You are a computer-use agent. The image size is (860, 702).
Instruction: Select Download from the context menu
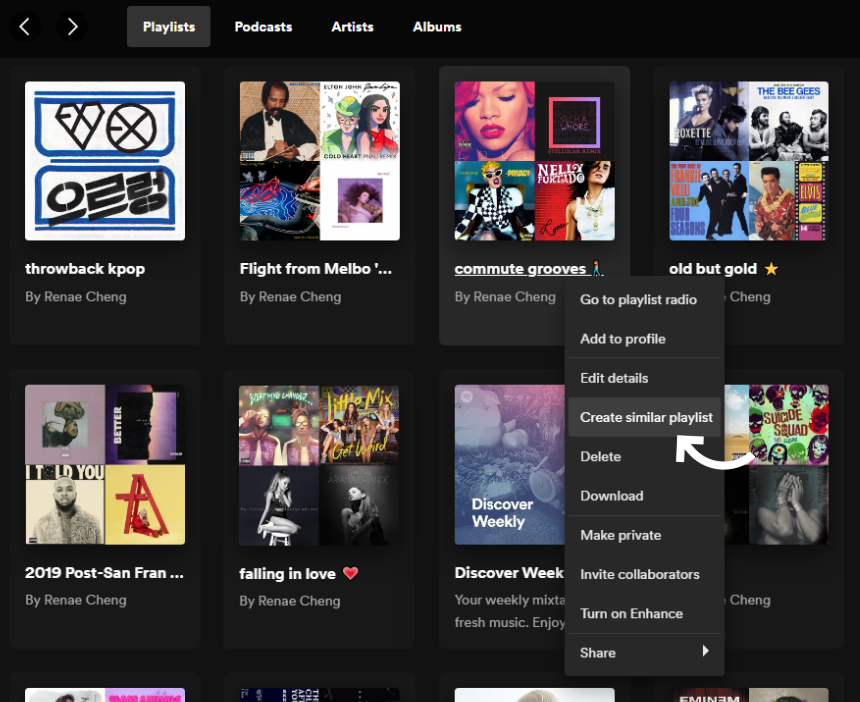[x=611, y=496]
